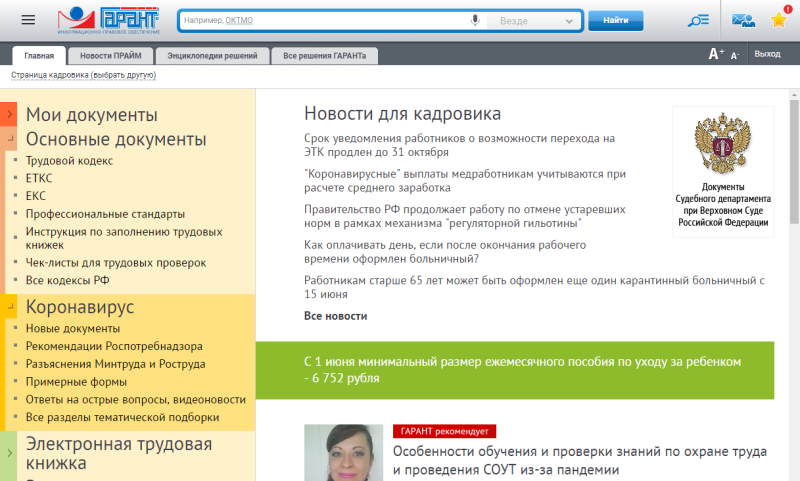The width and height of the screenshot is (800, 481).
Task: Open 'Рекомендации Роспотребнадзора' link
Action: pyautogui.click(x=114, y=346)
